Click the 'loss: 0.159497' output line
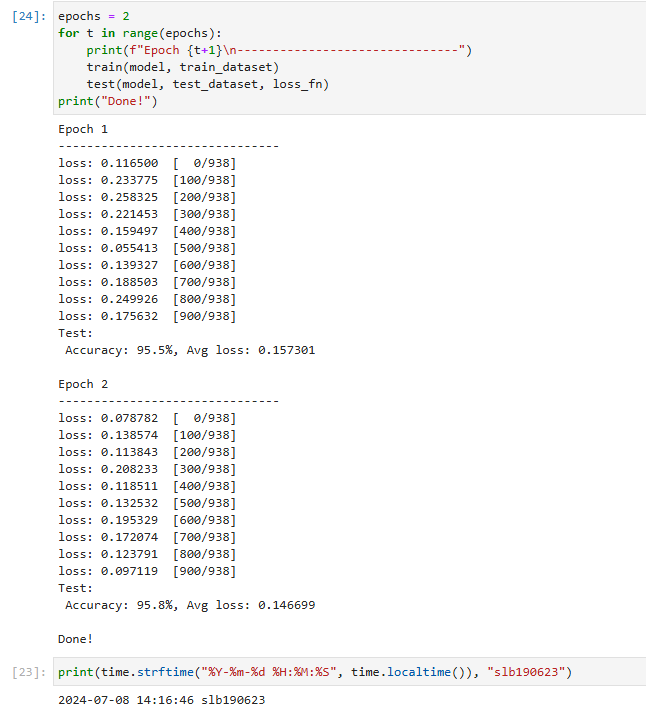The width and height of the screenshot is (646, 712). (x=147, y=231)
